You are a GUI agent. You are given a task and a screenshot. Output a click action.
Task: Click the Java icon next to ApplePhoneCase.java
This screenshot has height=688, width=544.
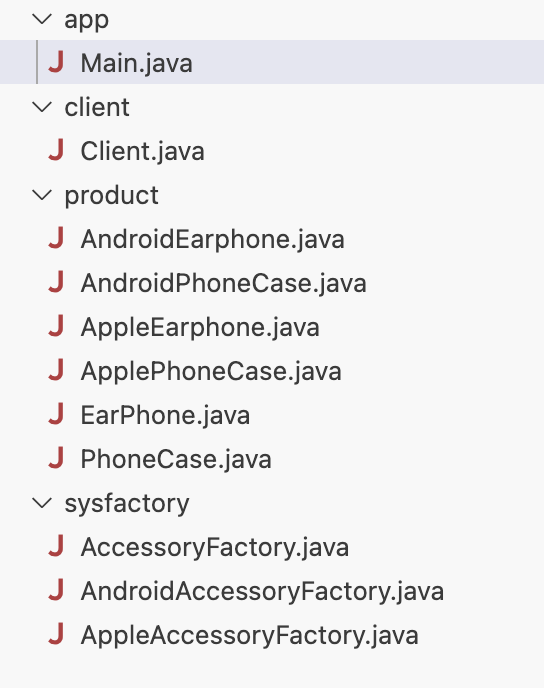click(57, 370)
